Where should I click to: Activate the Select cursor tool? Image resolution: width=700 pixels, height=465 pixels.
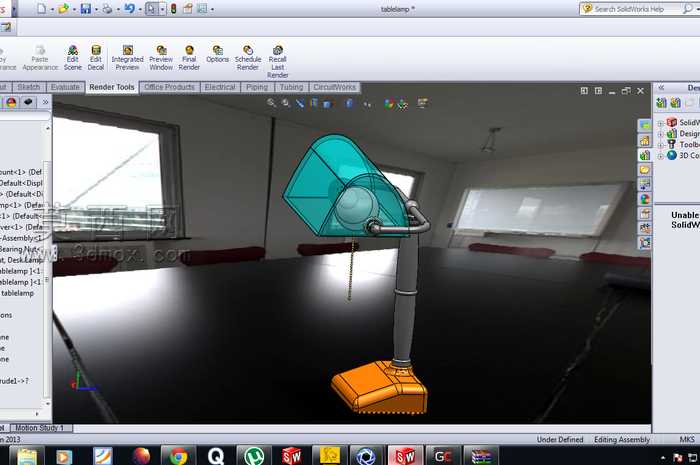[x=151, y=8]
